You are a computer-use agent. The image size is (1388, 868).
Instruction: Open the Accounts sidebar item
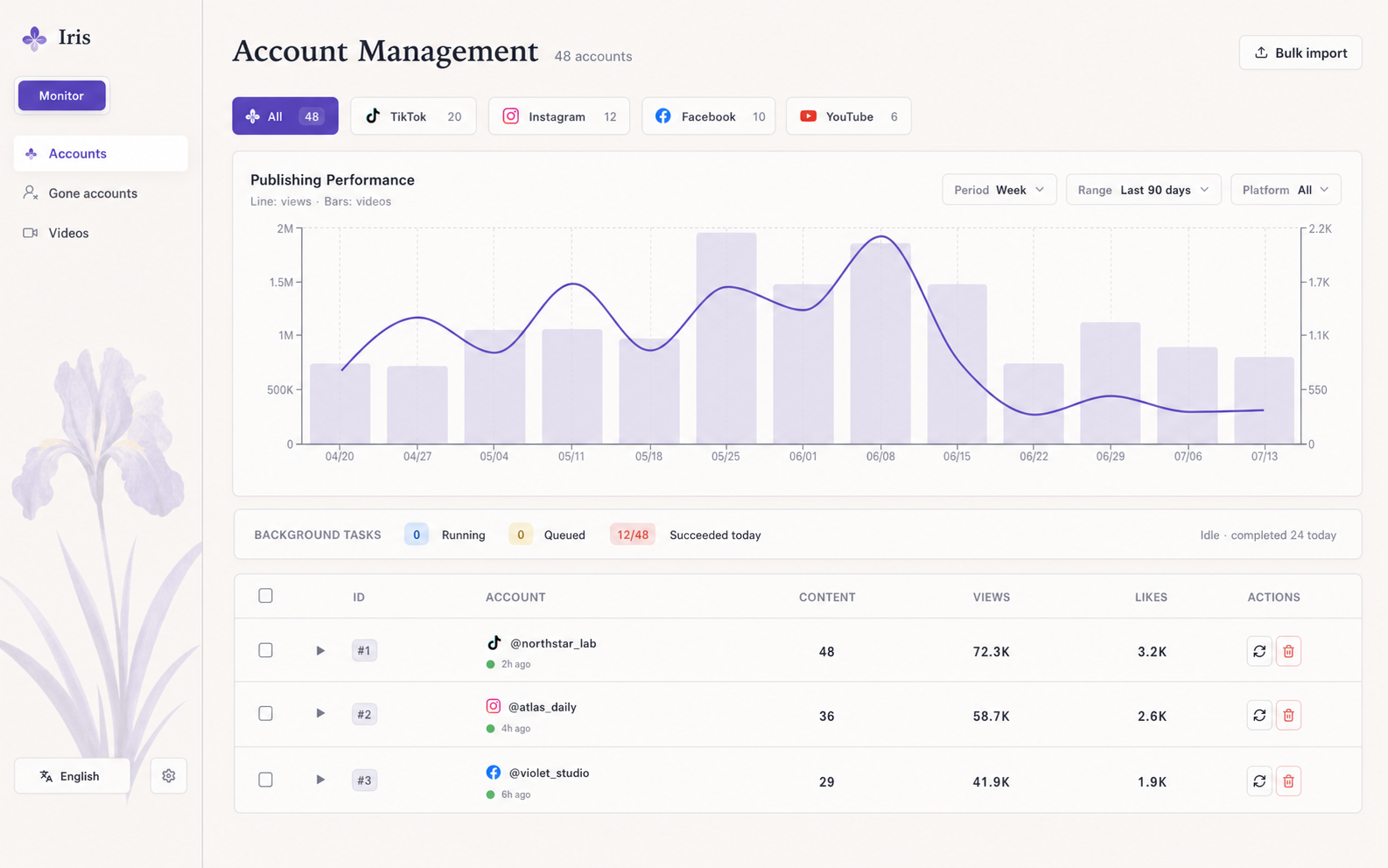[101, 153]
